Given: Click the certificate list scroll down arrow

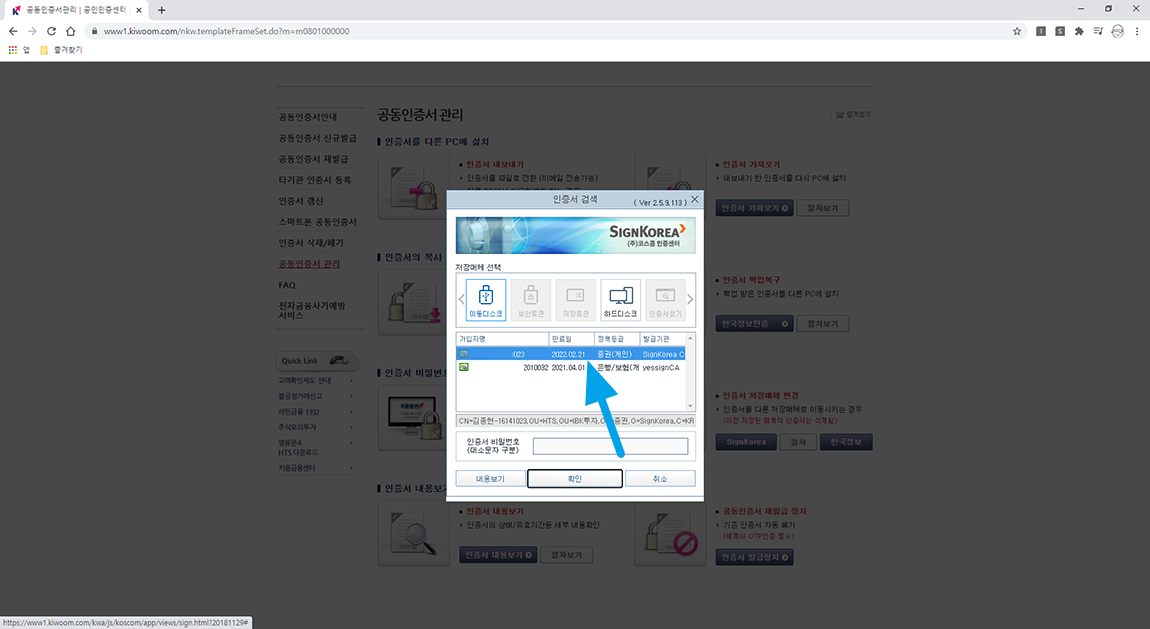Looking at the screenshot, I should coord(690,405).
